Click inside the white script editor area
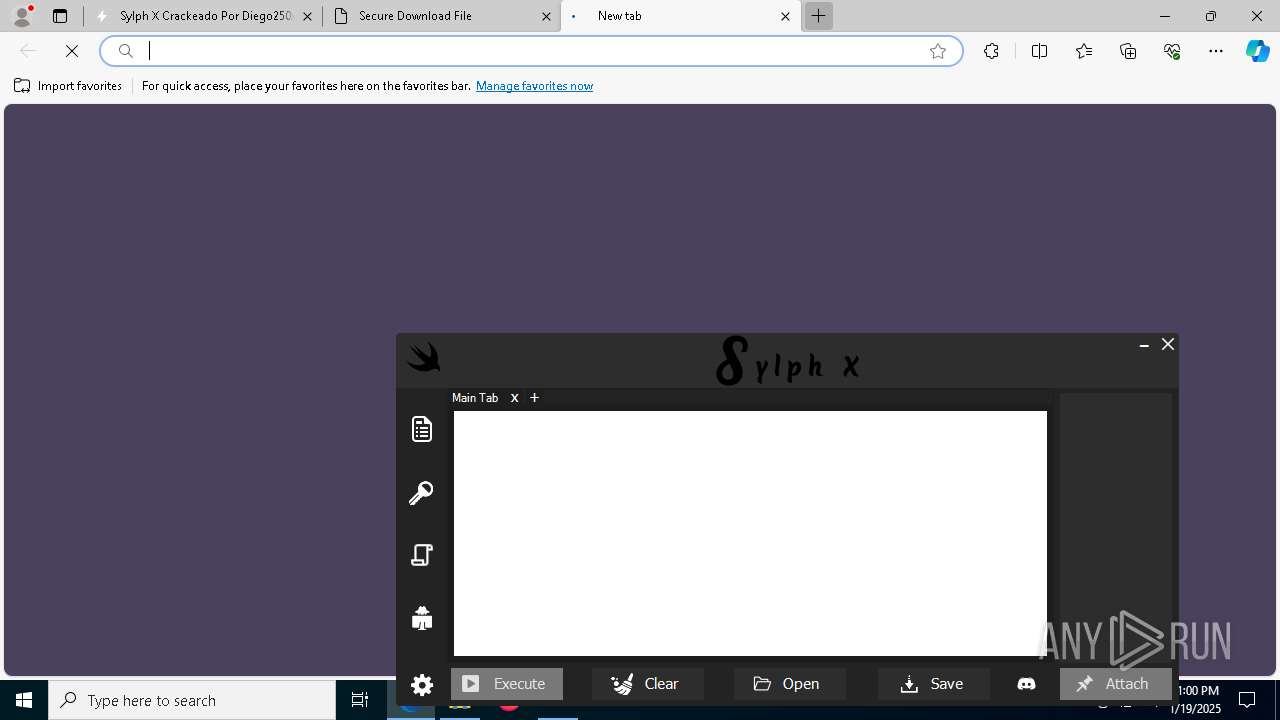1280x720 pixels. [750, 533]
